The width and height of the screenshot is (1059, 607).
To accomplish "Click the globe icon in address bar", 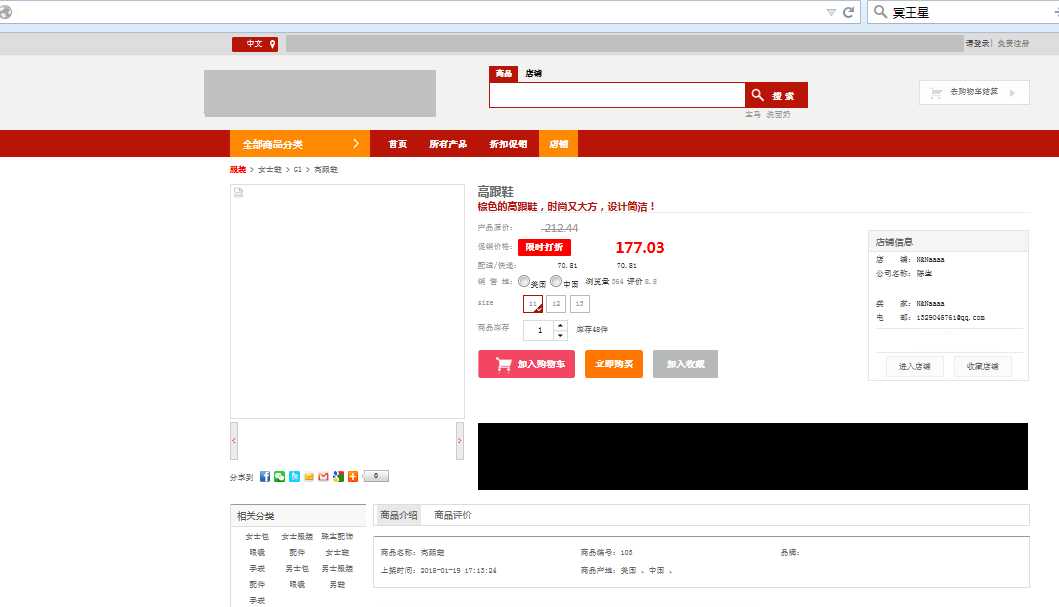I will [5, 12].
